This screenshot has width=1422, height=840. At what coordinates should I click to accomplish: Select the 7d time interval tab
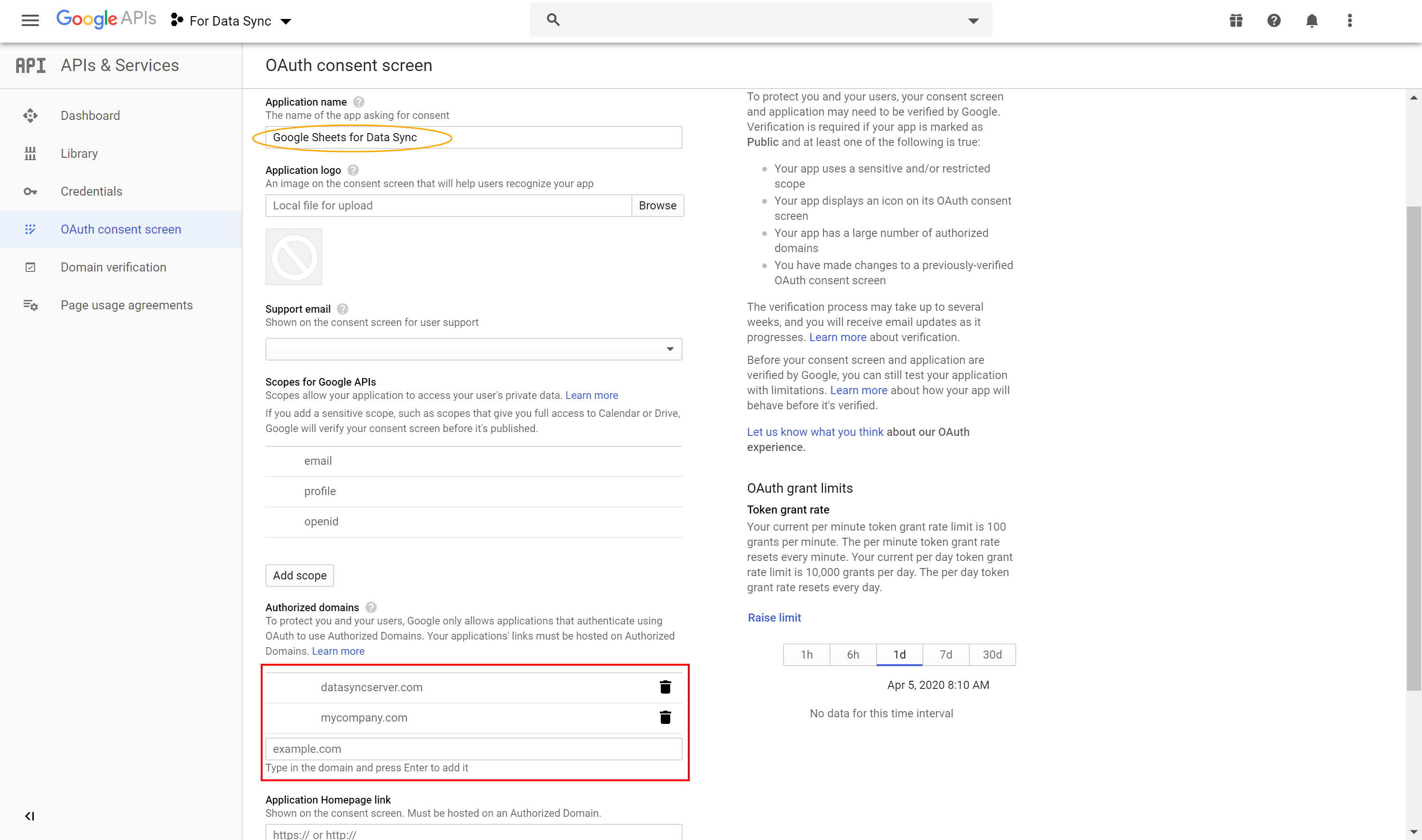point(946,655)
